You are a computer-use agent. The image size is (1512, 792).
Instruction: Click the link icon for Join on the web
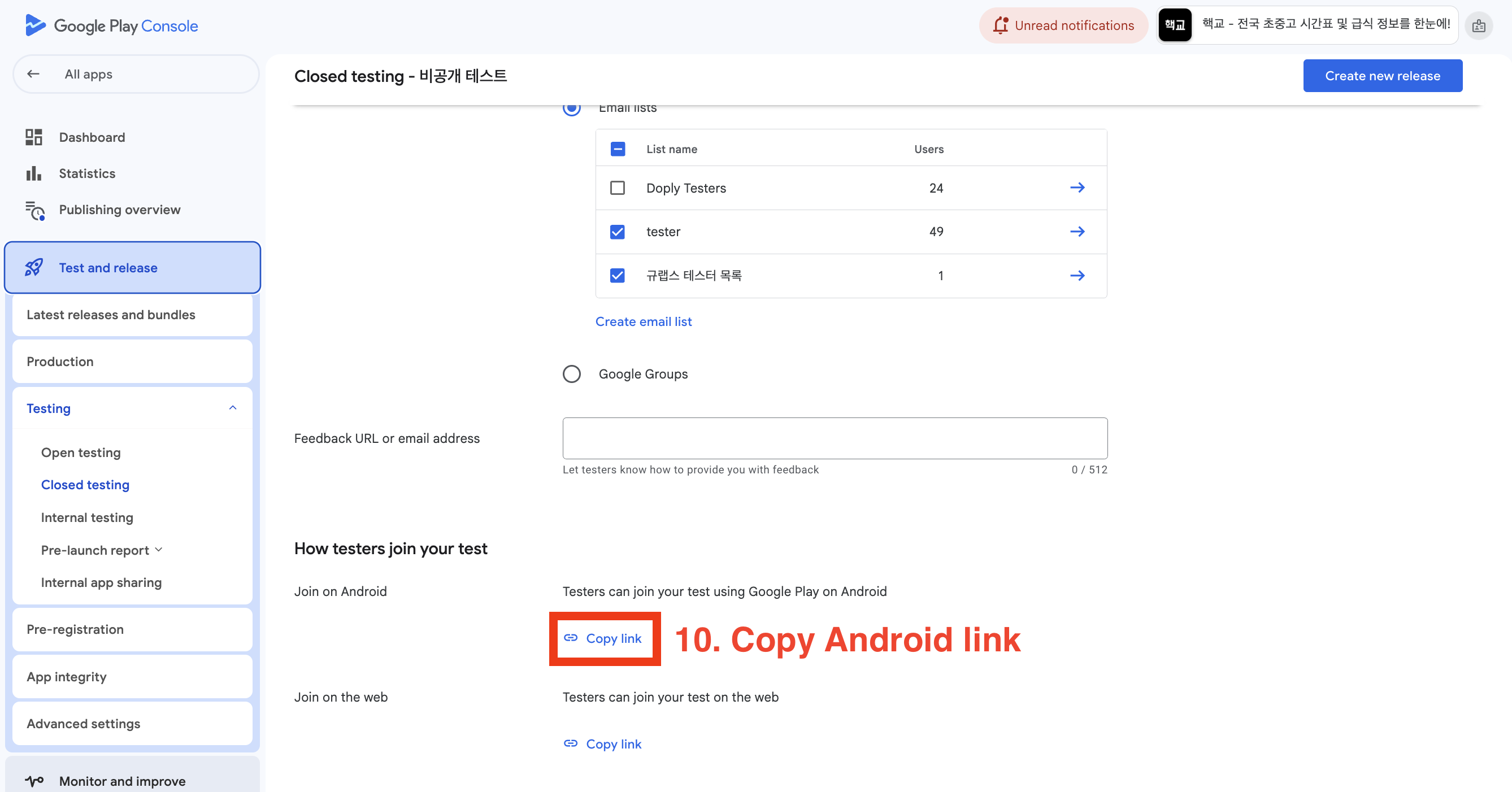[571, 743]
